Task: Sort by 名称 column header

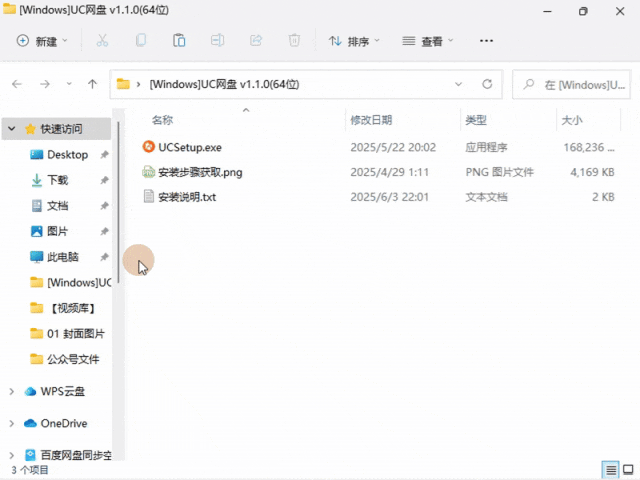Action: tap(162, 120)
